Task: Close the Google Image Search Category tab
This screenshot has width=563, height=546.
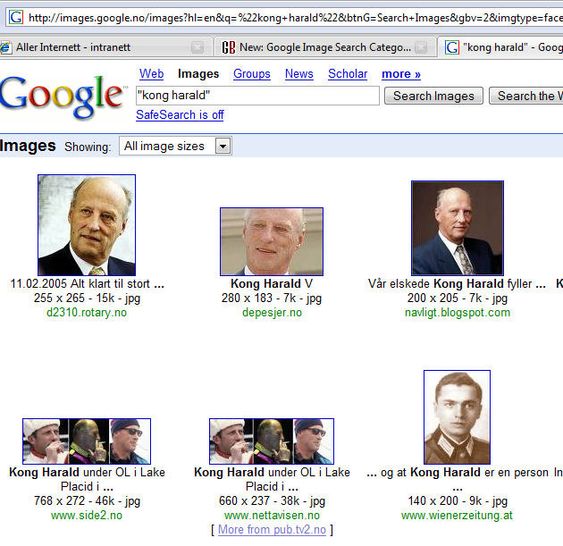Action: (421, 47)
